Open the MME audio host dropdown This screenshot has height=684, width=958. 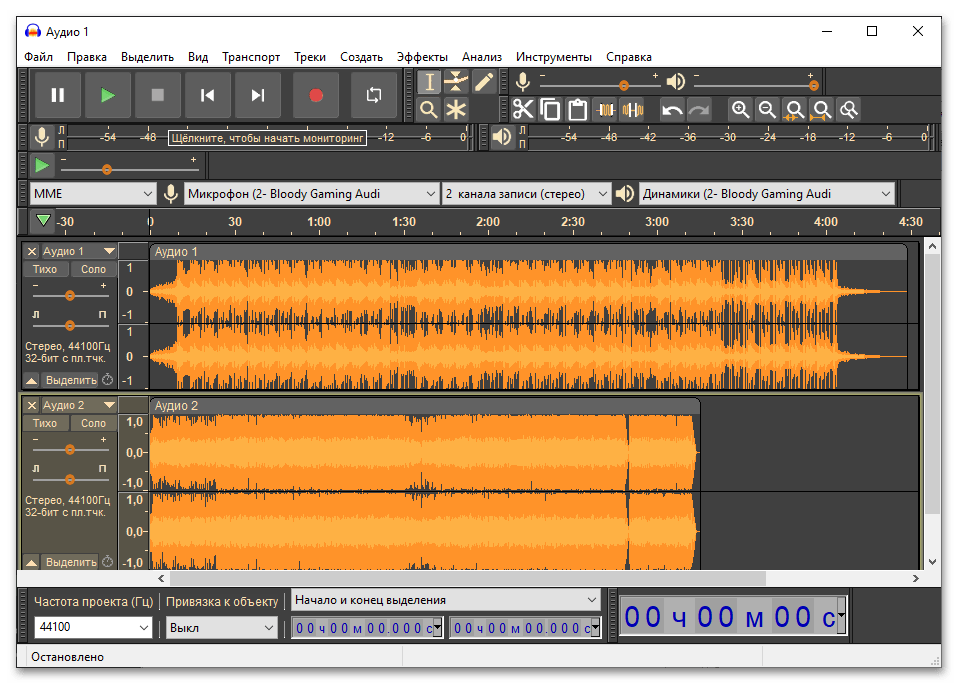pos(92,194)
